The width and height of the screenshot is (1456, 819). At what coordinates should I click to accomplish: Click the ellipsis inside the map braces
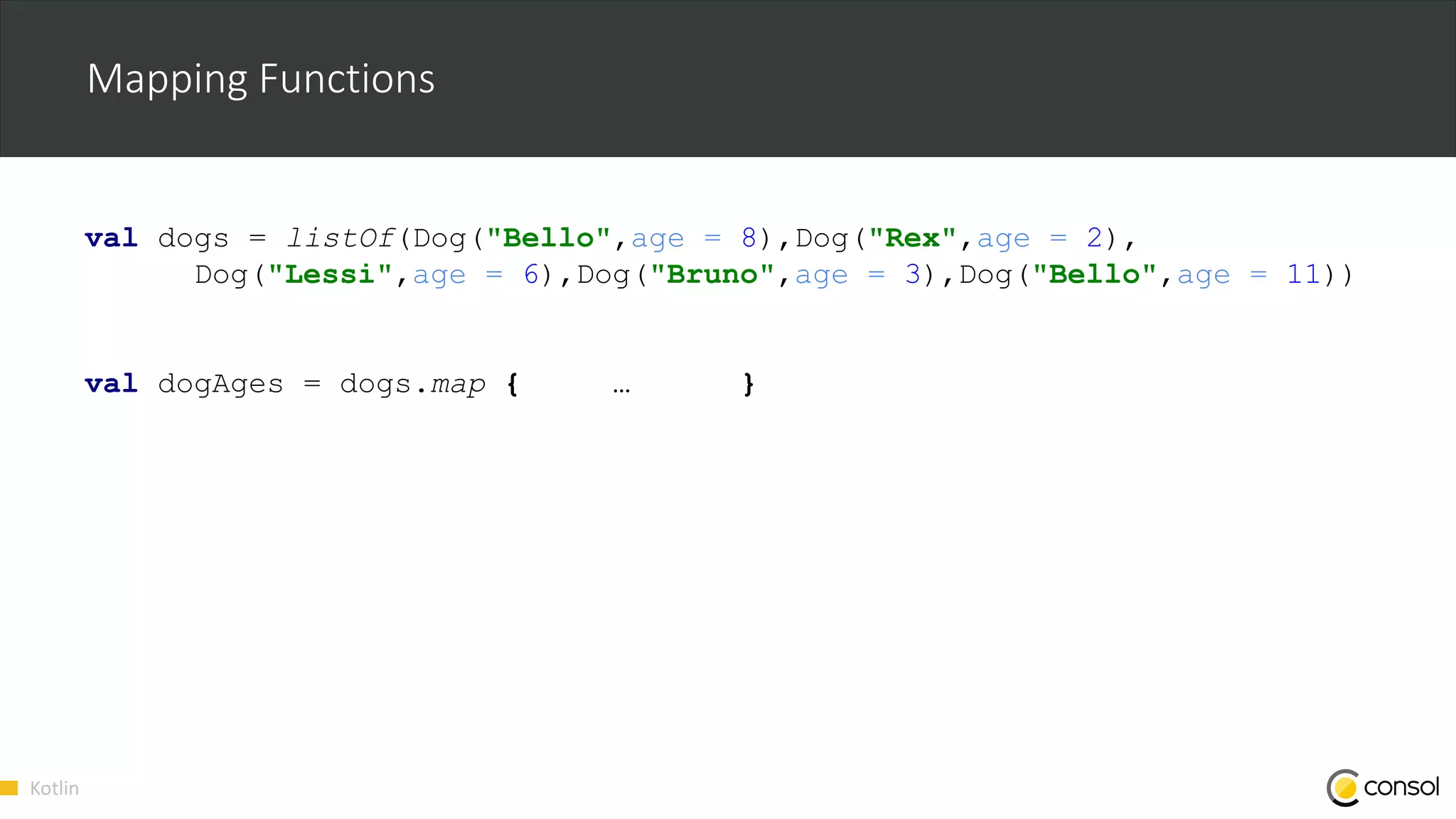(621, 390)
